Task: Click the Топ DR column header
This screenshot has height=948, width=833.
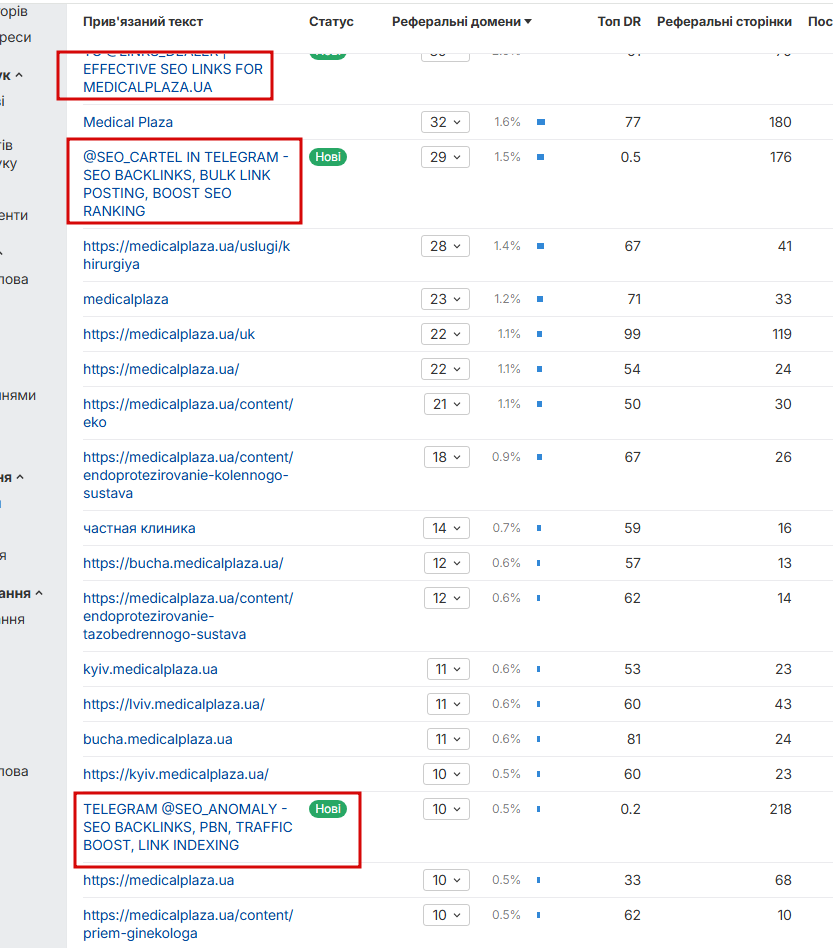Action: point(619,22)
